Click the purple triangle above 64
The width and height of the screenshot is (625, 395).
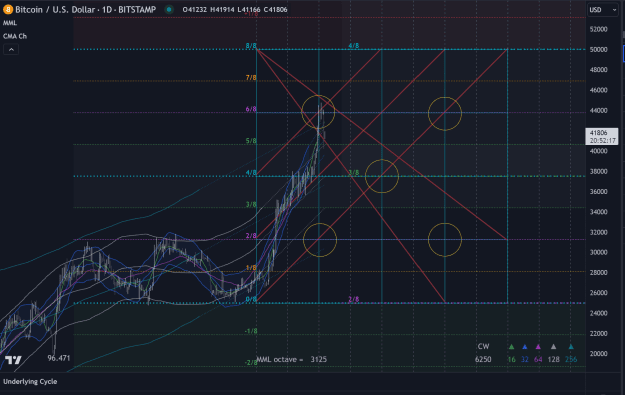[x=538, y=346]
